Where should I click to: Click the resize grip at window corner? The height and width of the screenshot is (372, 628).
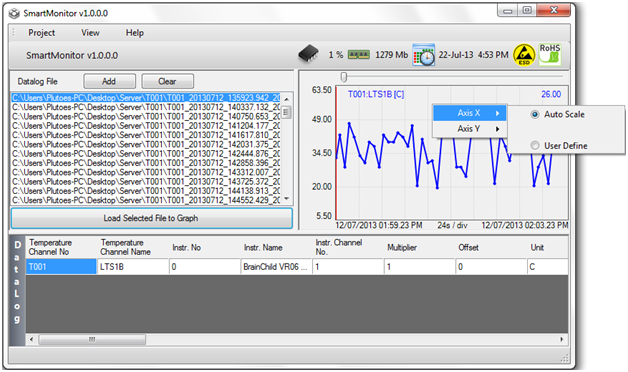tap(565, 358)
